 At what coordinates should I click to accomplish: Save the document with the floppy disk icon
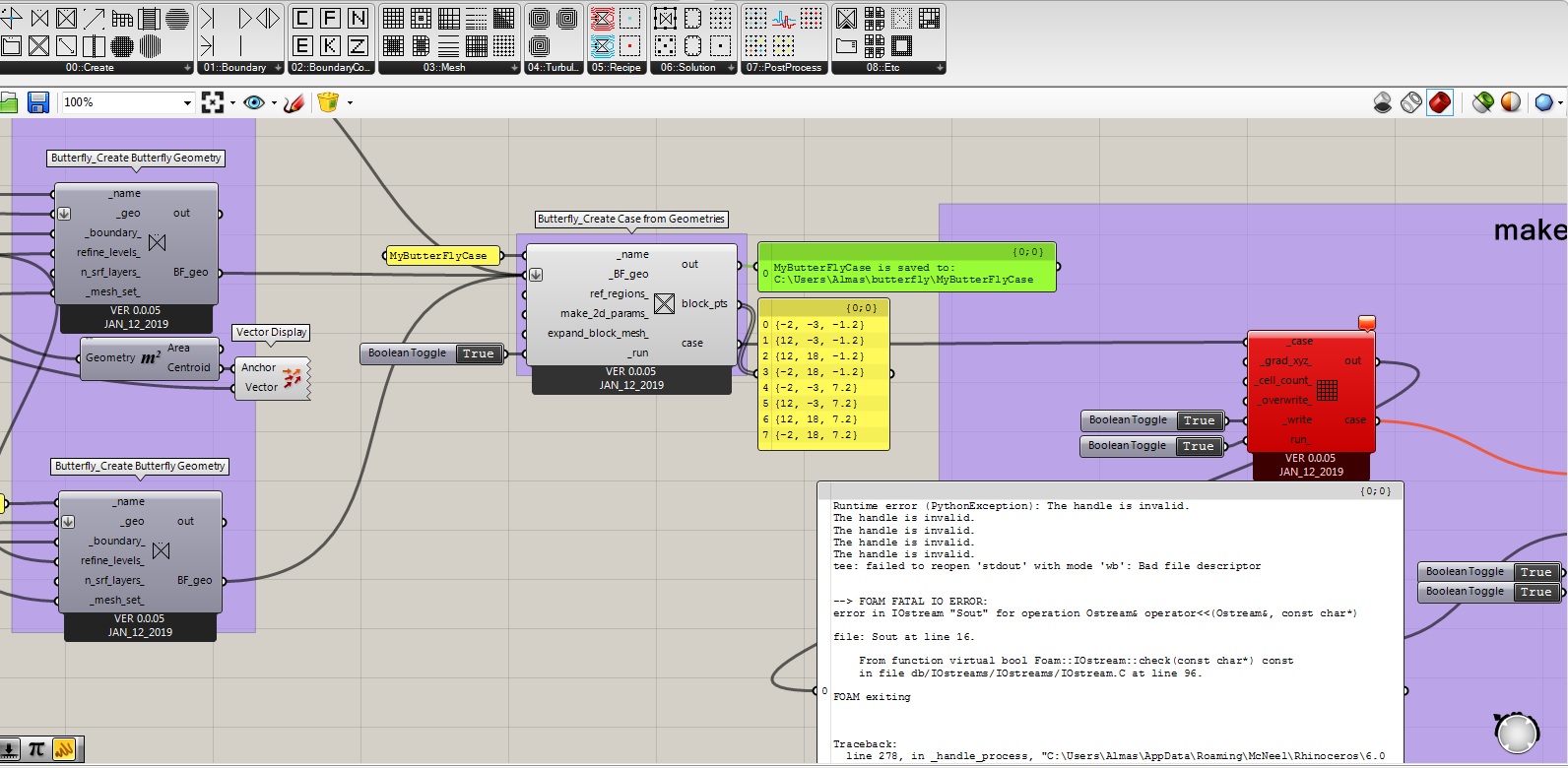click(38, 102)
